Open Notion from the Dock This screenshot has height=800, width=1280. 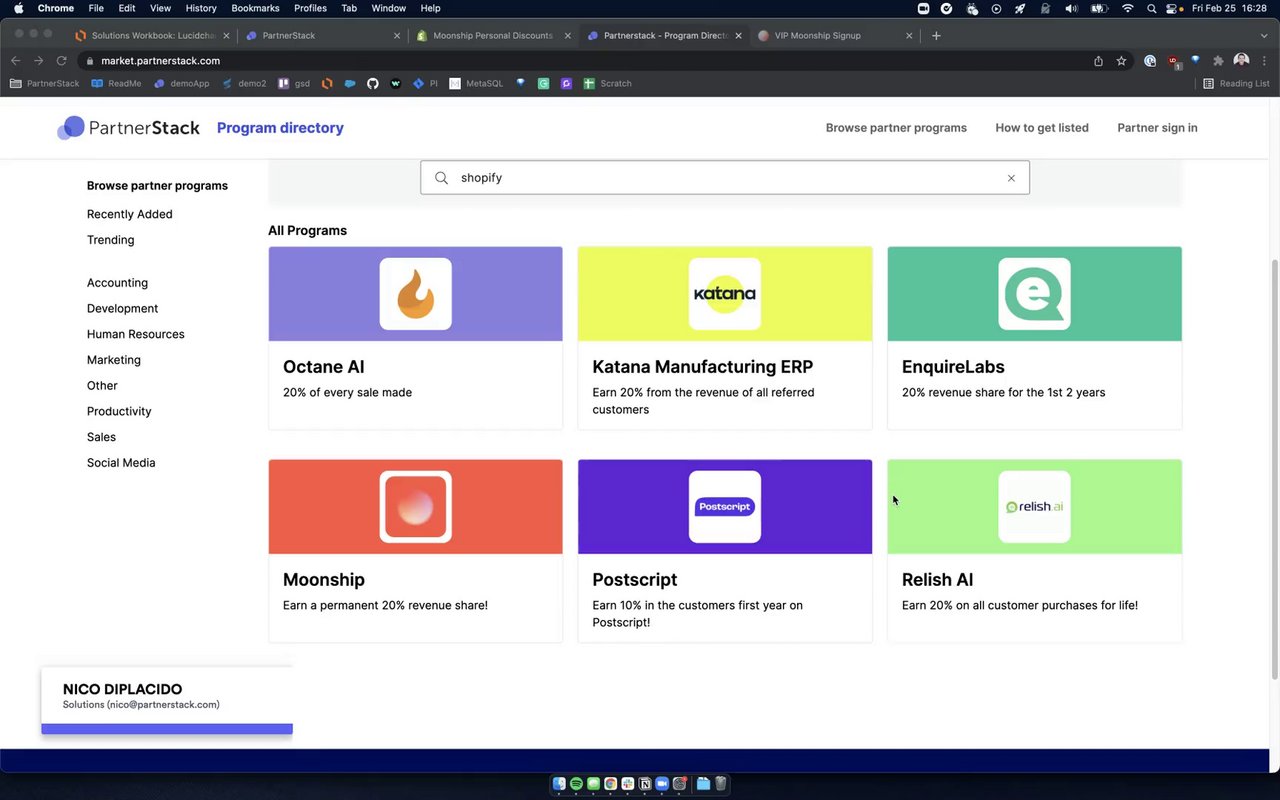tap(645, 784)
